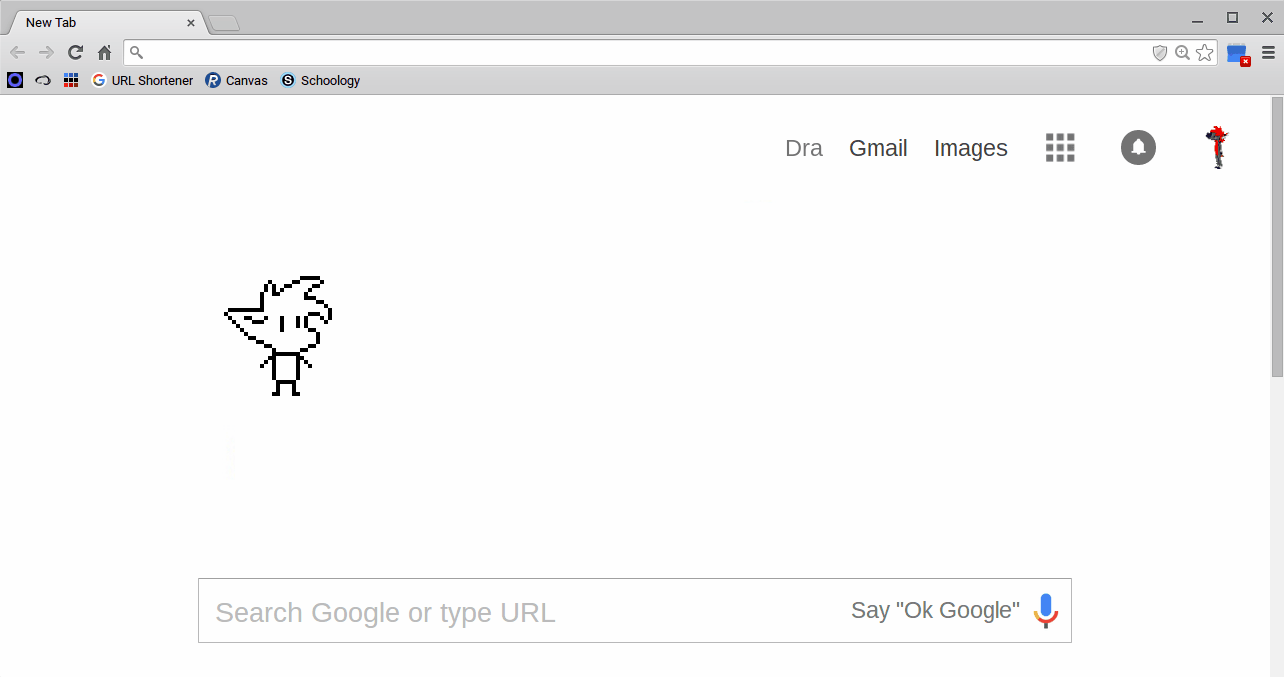Start voice search with microphone icon
Screen dimensions: 1284x677
point(1046,610)
